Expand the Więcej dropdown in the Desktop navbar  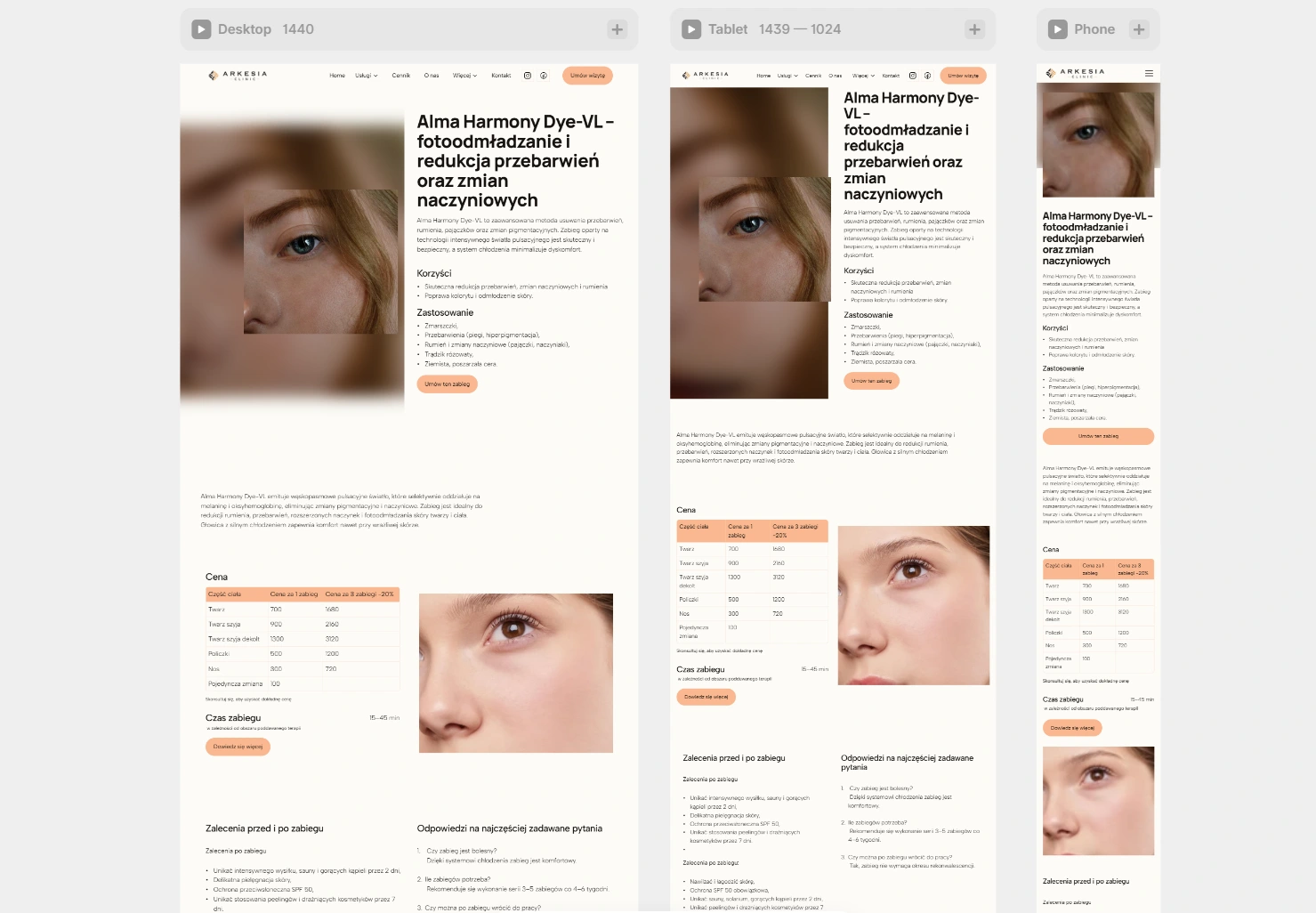pos(464,76)
